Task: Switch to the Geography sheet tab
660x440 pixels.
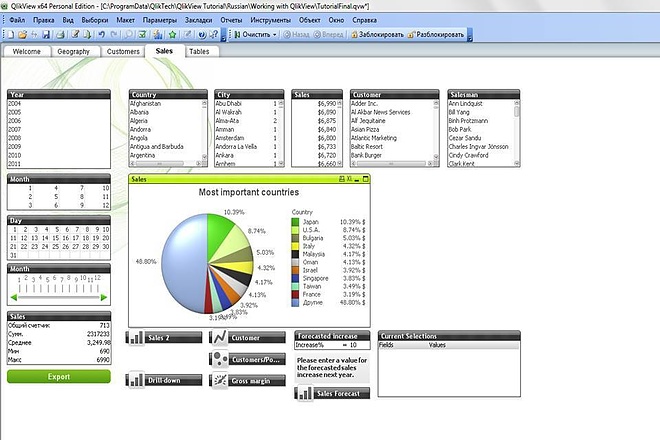Action: pos(74,51)
